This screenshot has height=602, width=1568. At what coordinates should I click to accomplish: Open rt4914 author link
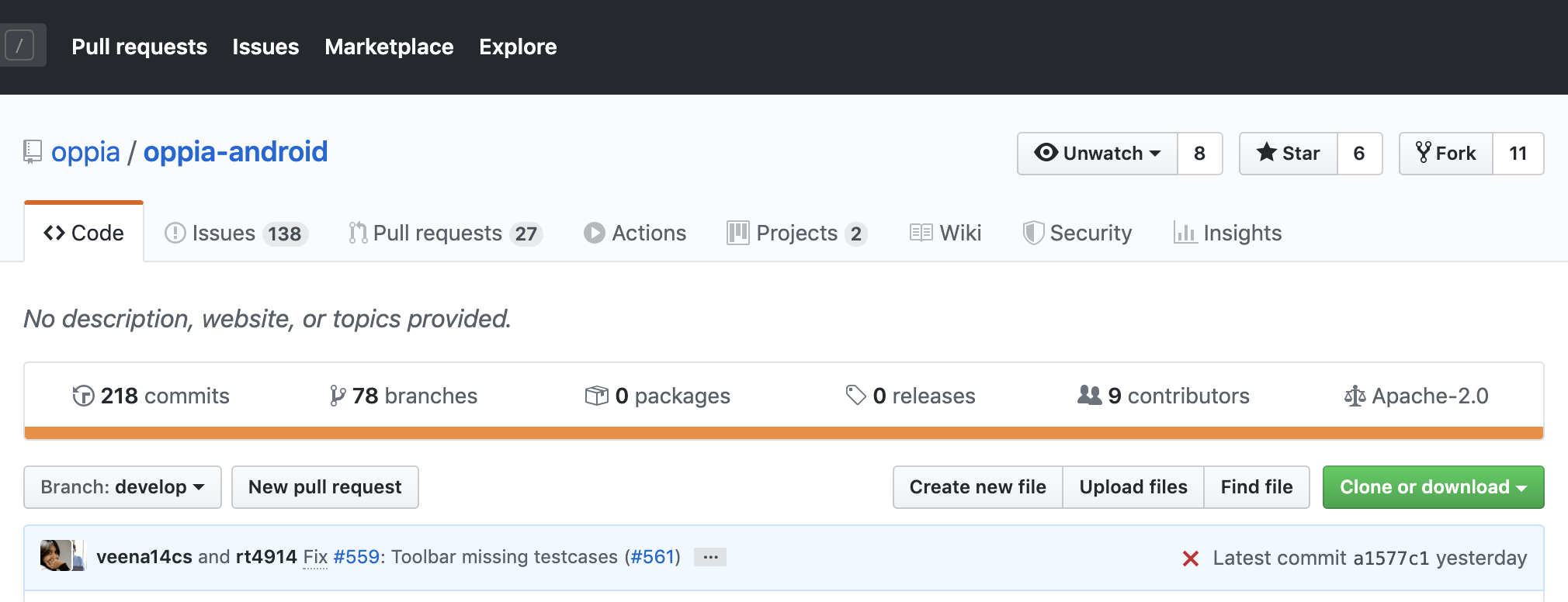pyautogui.click(x=266, y=557)
